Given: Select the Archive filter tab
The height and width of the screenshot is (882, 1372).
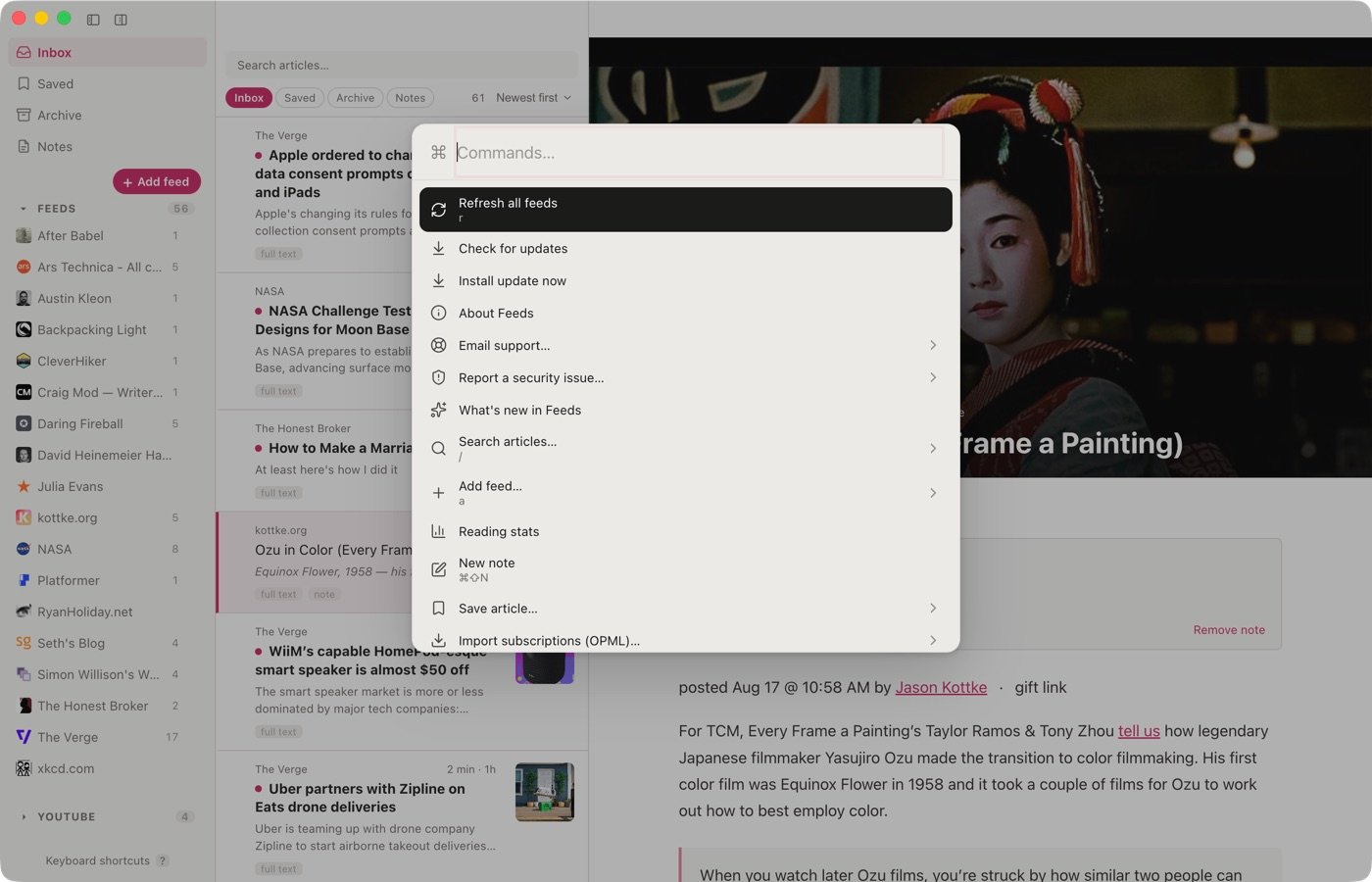Looking at the screenshot, I should coord(355,98).
